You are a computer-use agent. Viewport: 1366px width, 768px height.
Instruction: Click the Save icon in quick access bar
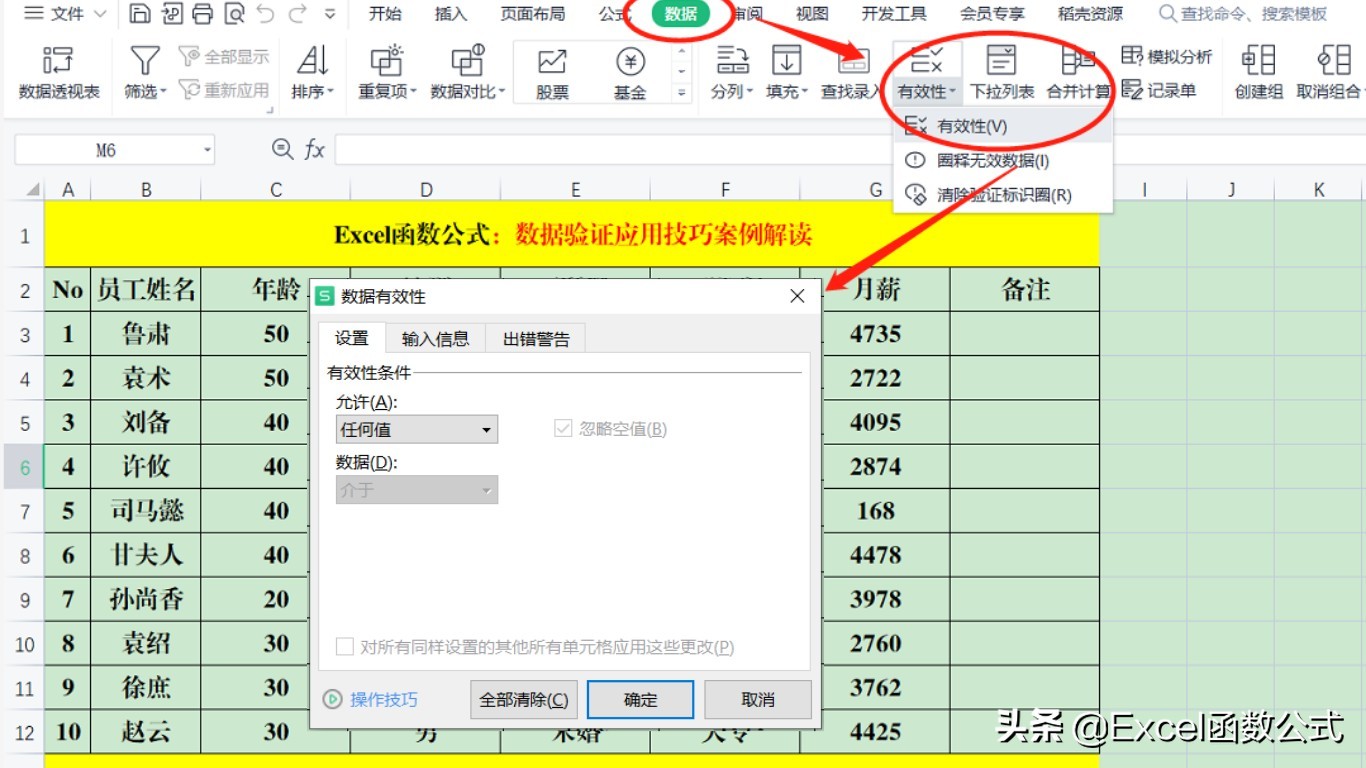[140, 14]
